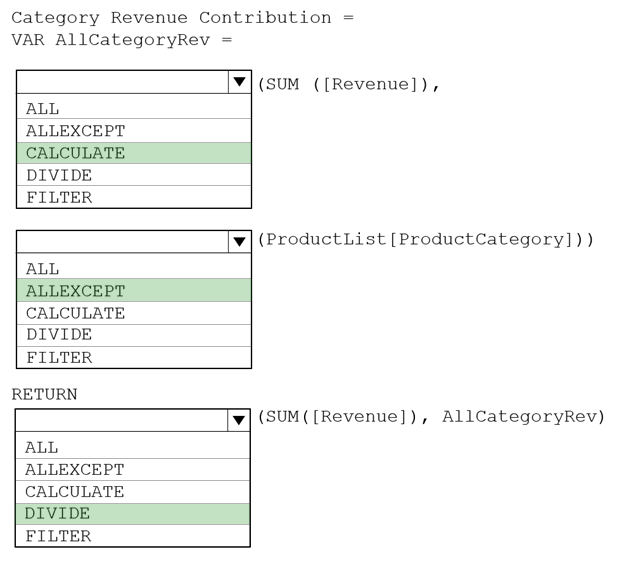Choose FILTER in the first dropdown list
Image resolution: width=624 pixels, height=571 pixels.
[x=134, y=197]
